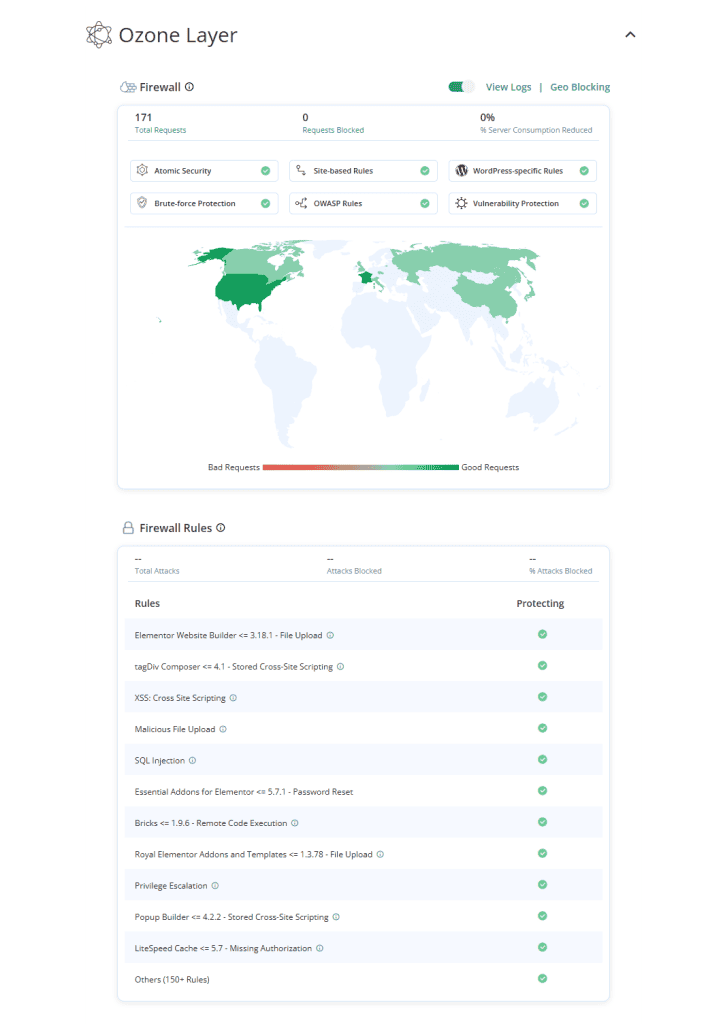The image size is (723, 1024).
Task: Click the Vulnerability Protection green check mark
Action: 584,203
